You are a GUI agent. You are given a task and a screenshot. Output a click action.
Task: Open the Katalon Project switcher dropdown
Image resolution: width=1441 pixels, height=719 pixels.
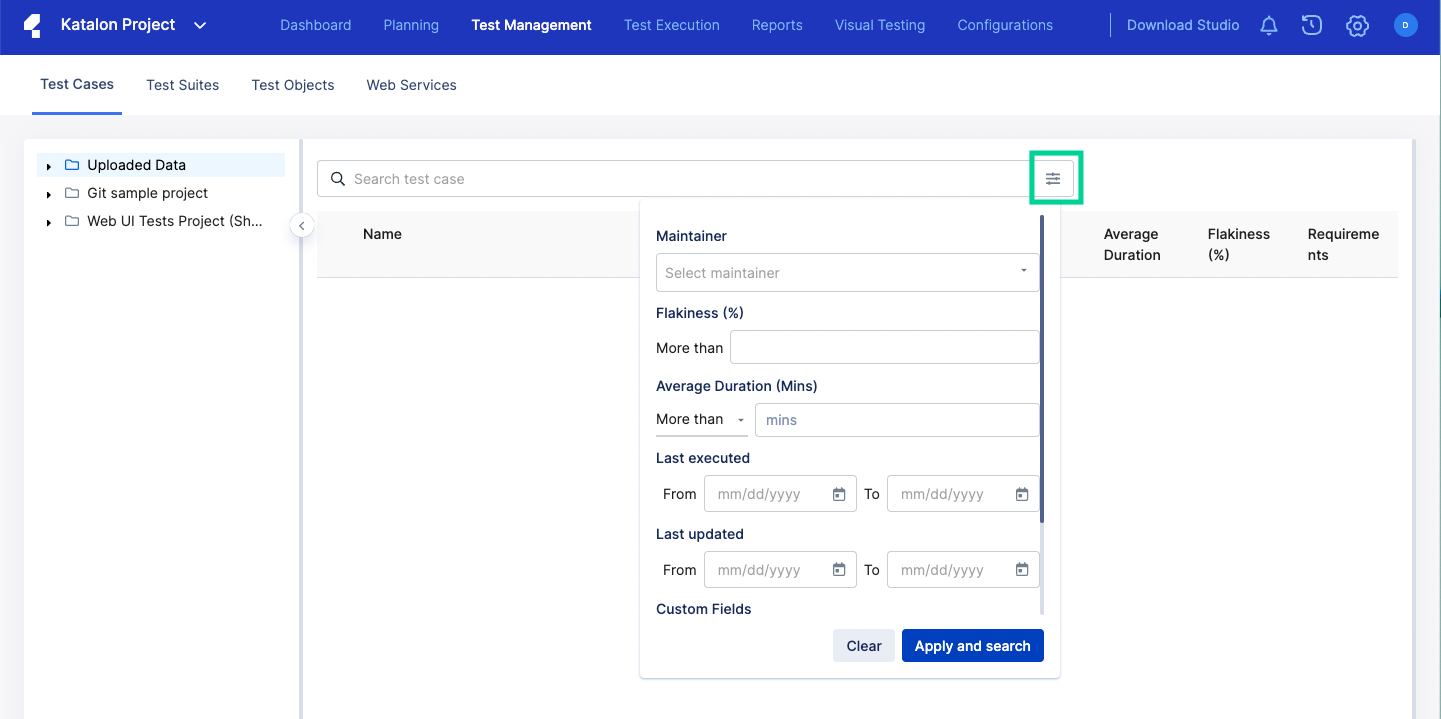tap(200, 26)
